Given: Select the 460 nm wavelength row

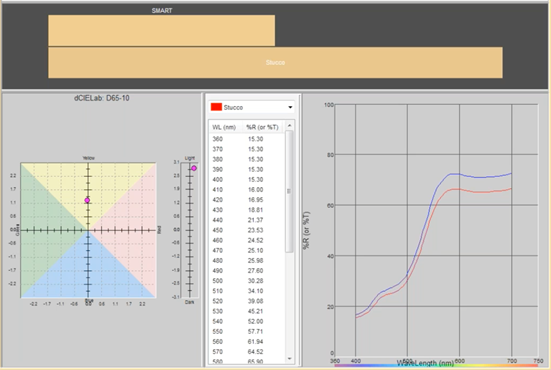Looking at the screenshot, I should tap(247, 240).
